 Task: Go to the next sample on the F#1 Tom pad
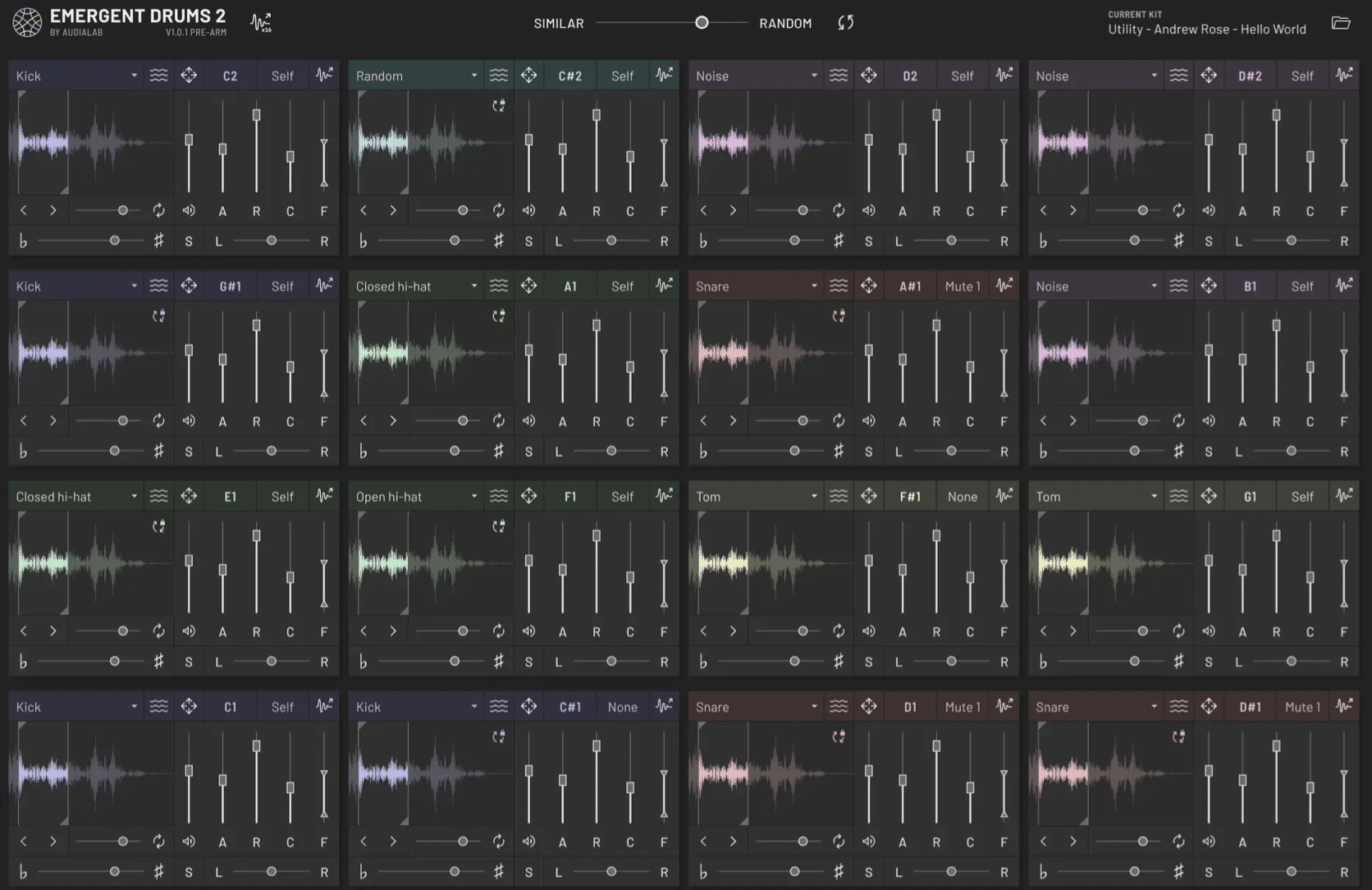(x=733, y=631)
